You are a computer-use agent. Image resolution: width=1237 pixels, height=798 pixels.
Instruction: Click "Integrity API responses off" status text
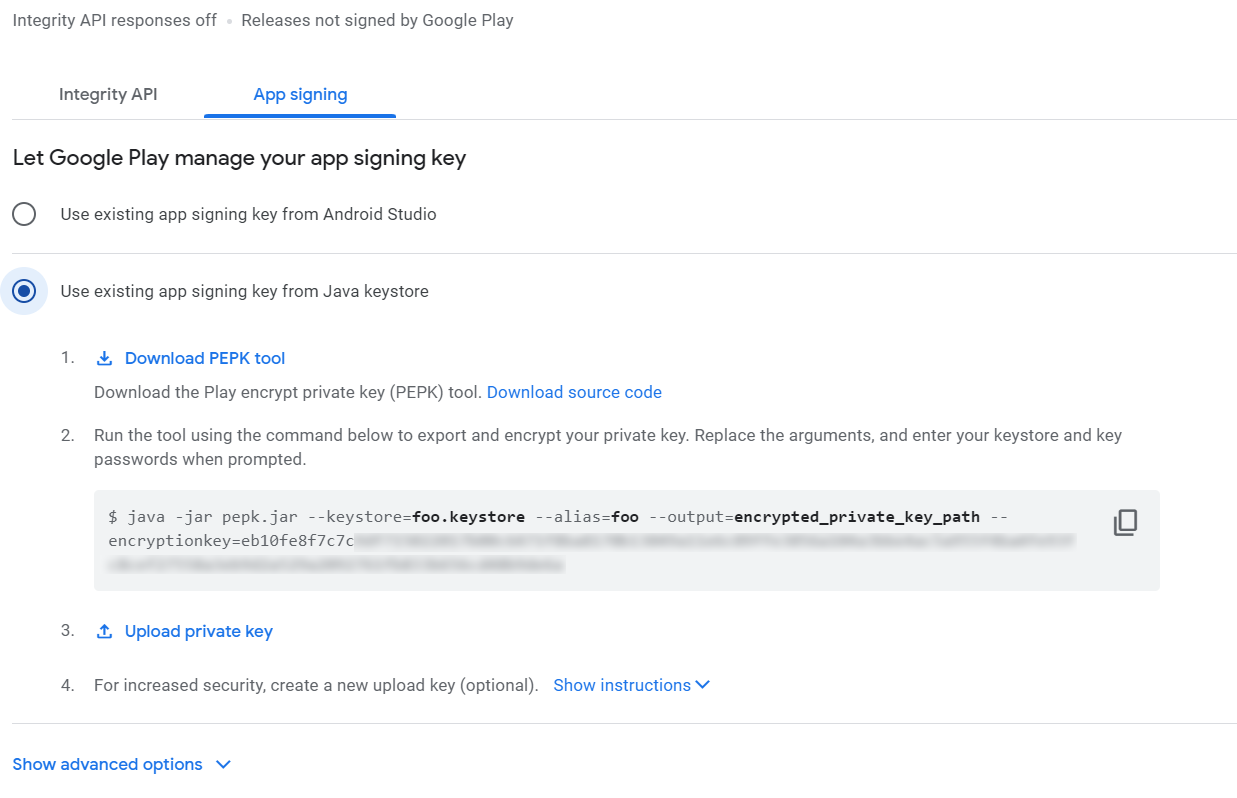click(x=114, y=19)
